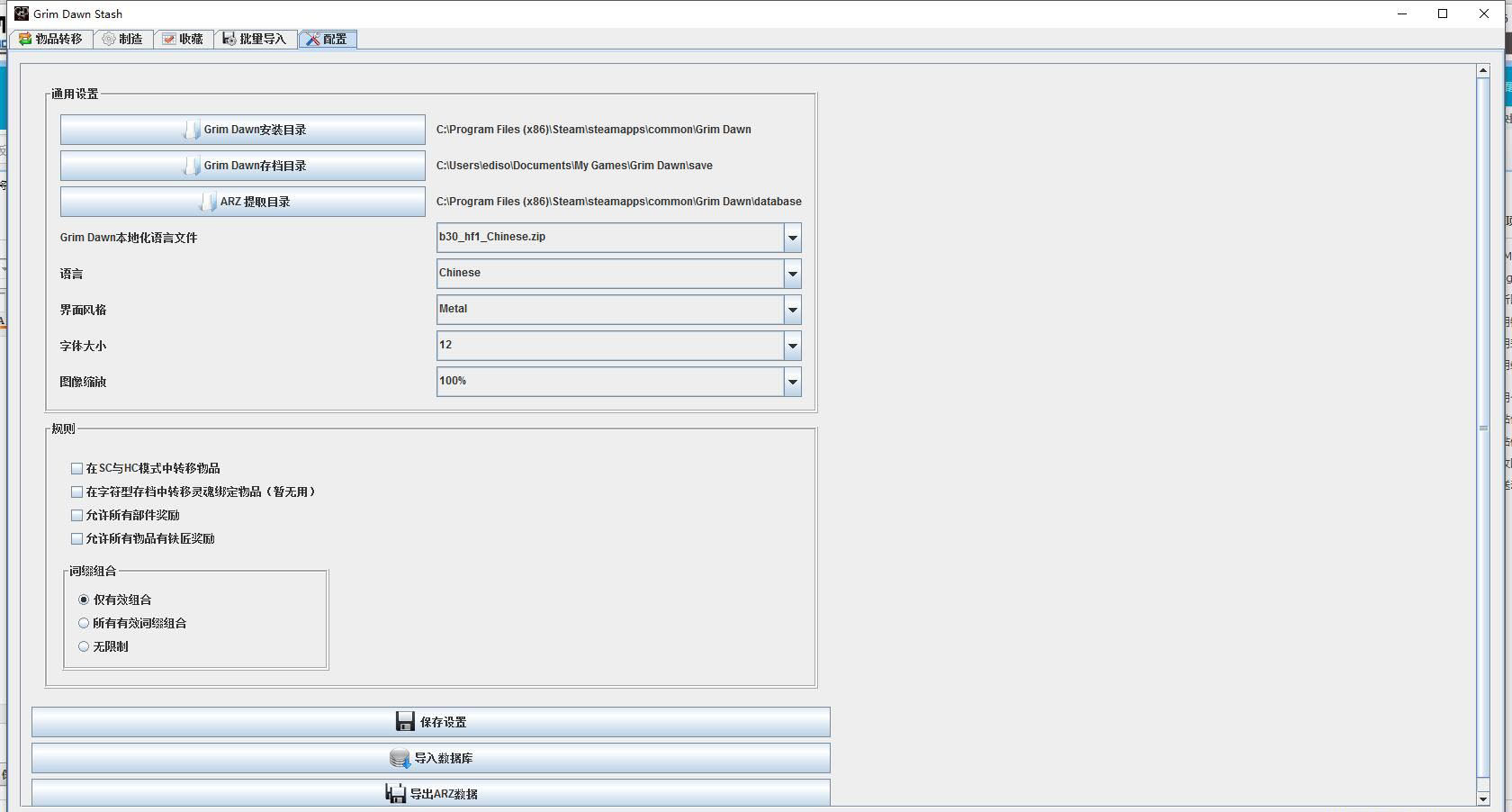Screen dimensions: 1512x812
Task: Click the icon on 批量导入 tab
Action: (229, 39)
